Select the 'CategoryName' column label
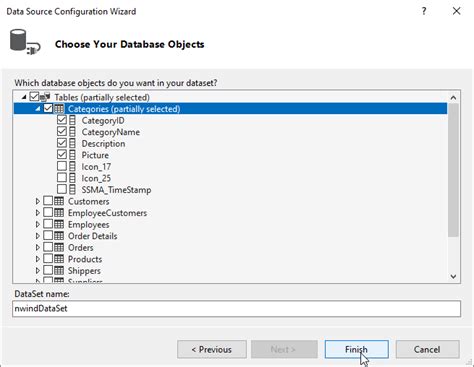The width and height of the screenshot is (474, 367). [x=111, y=132]
